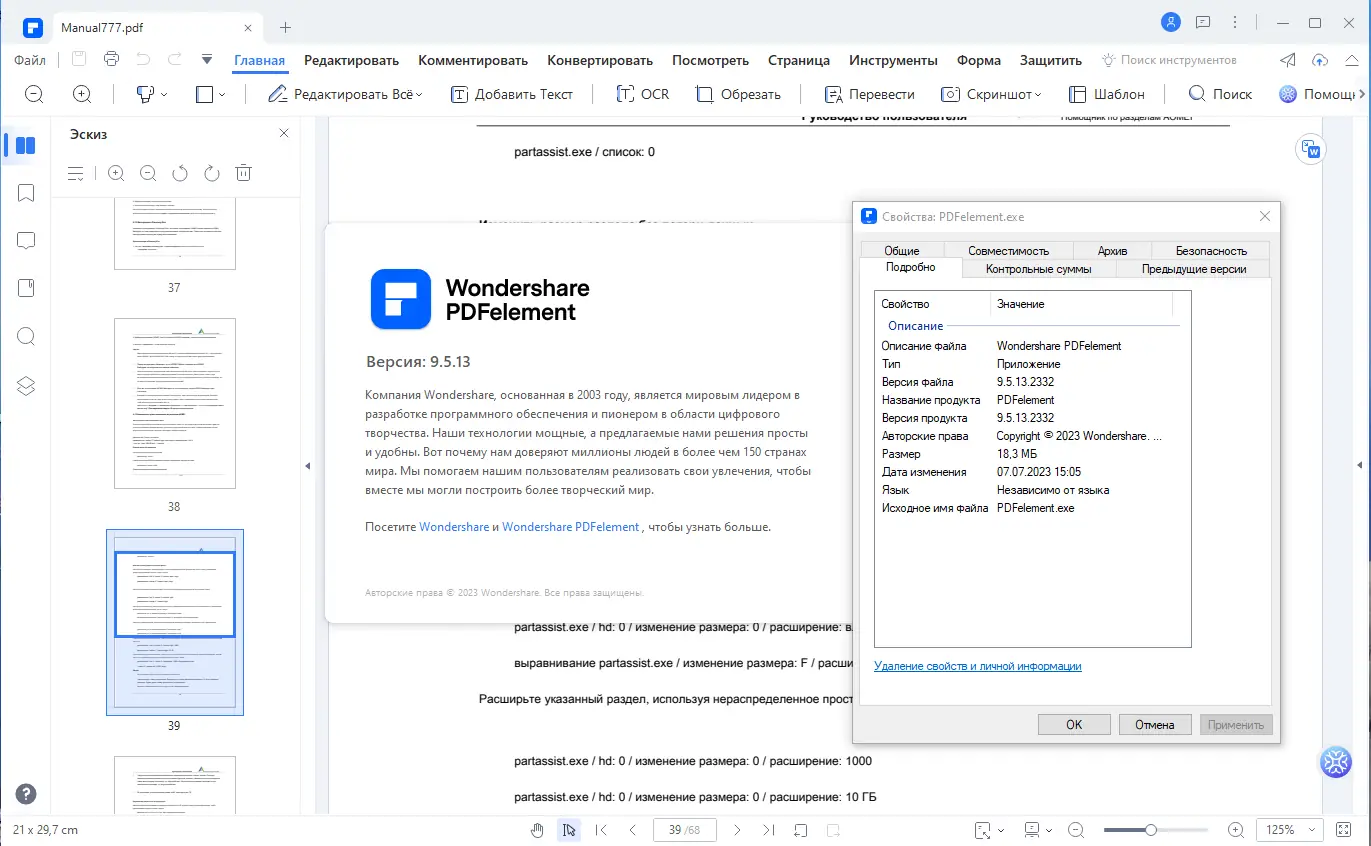Open the layers panel in the left sidebar
The image size is (1371, 846).
26,386
